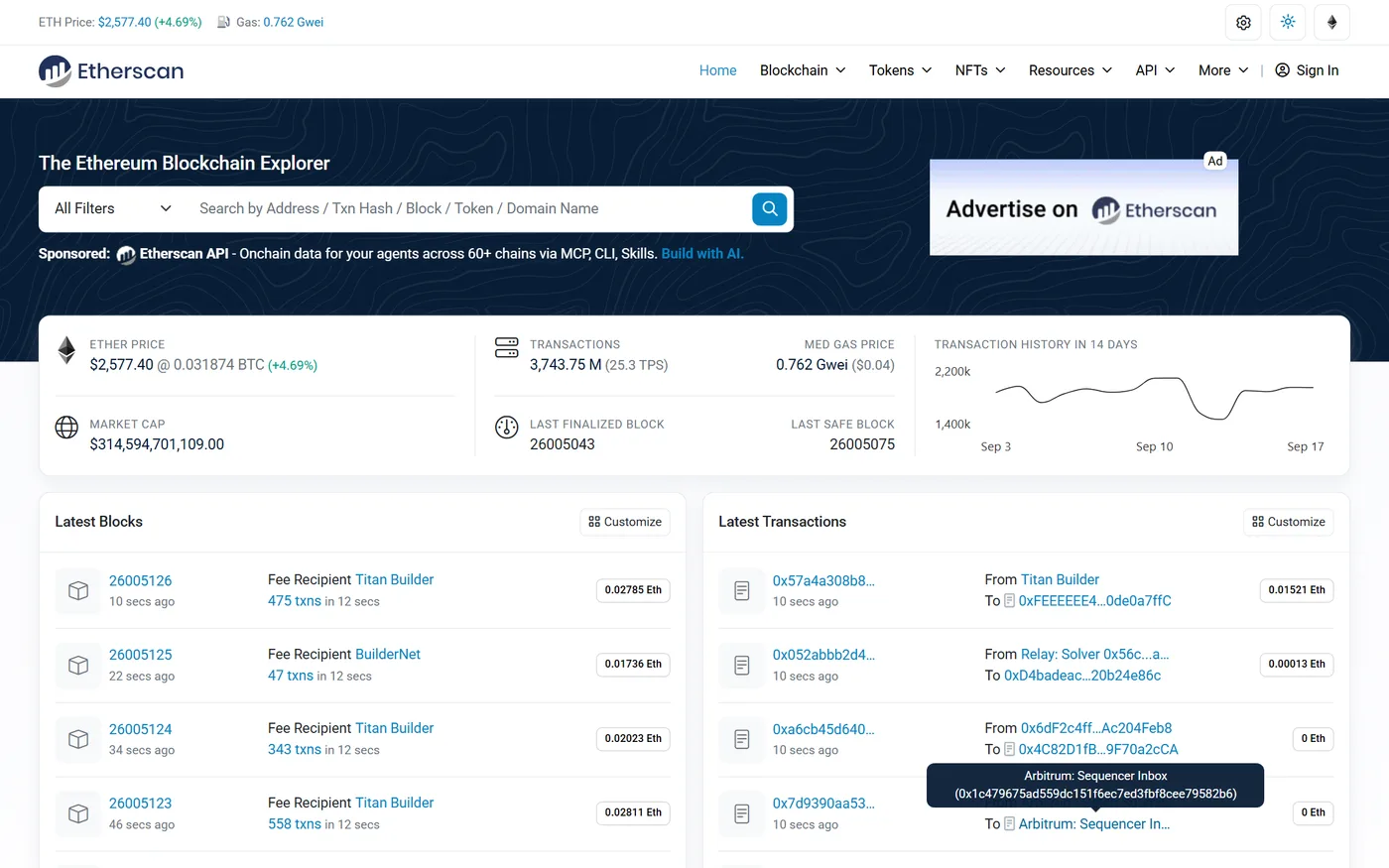This screenshot has height=868, width=1389.
Task: Click the cube icon for block 26005124
Action: pyautogui.click(x=78, y=739)
